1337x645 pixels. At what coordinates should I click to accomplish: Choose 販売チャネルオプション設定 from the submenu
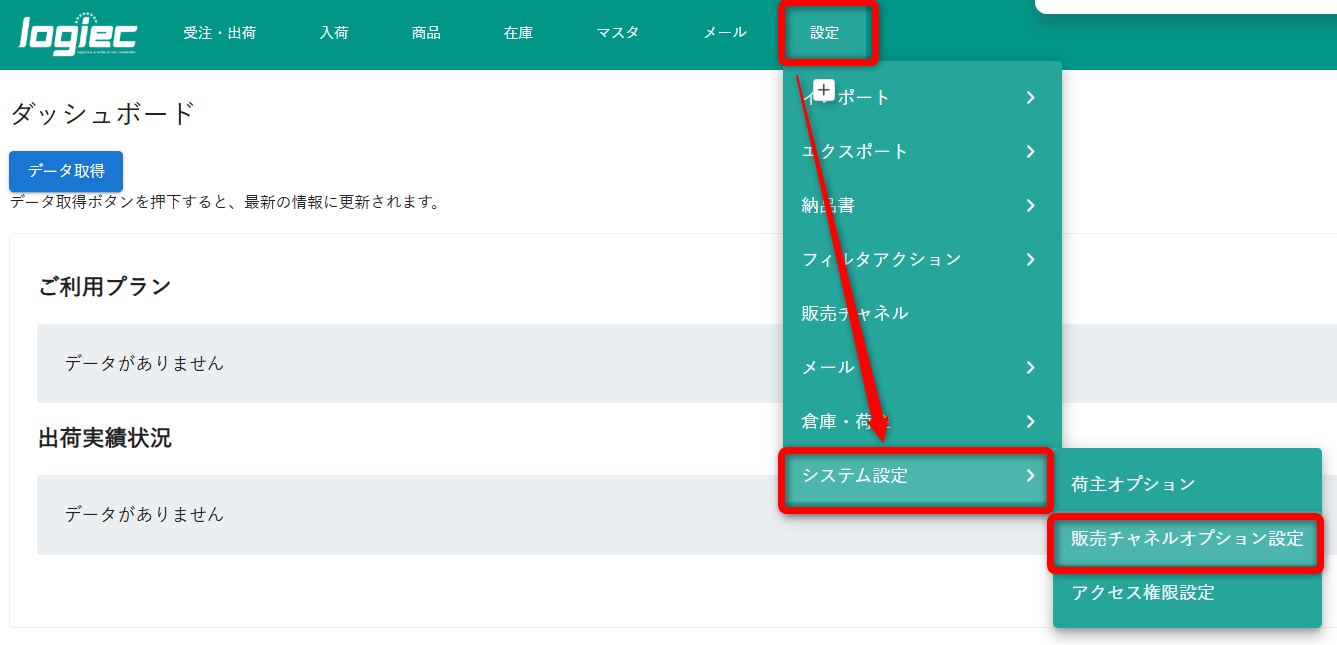click(x=1187, y=539)
